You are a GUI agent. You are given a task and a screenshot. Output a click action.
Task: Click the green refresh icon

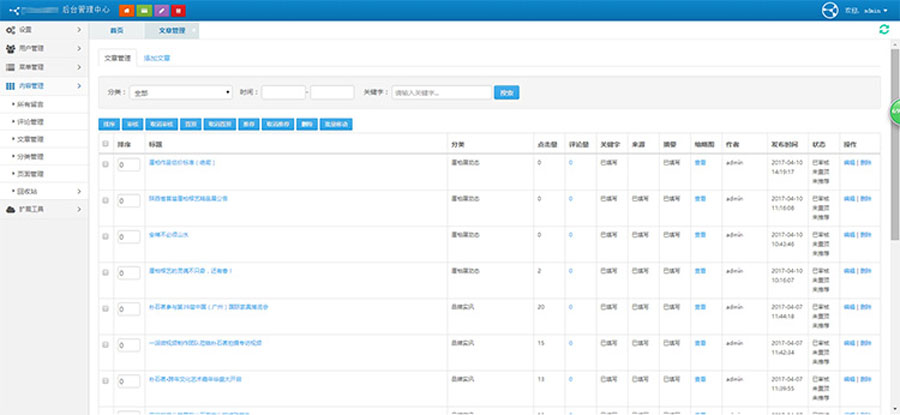click(x=882, y=31)
